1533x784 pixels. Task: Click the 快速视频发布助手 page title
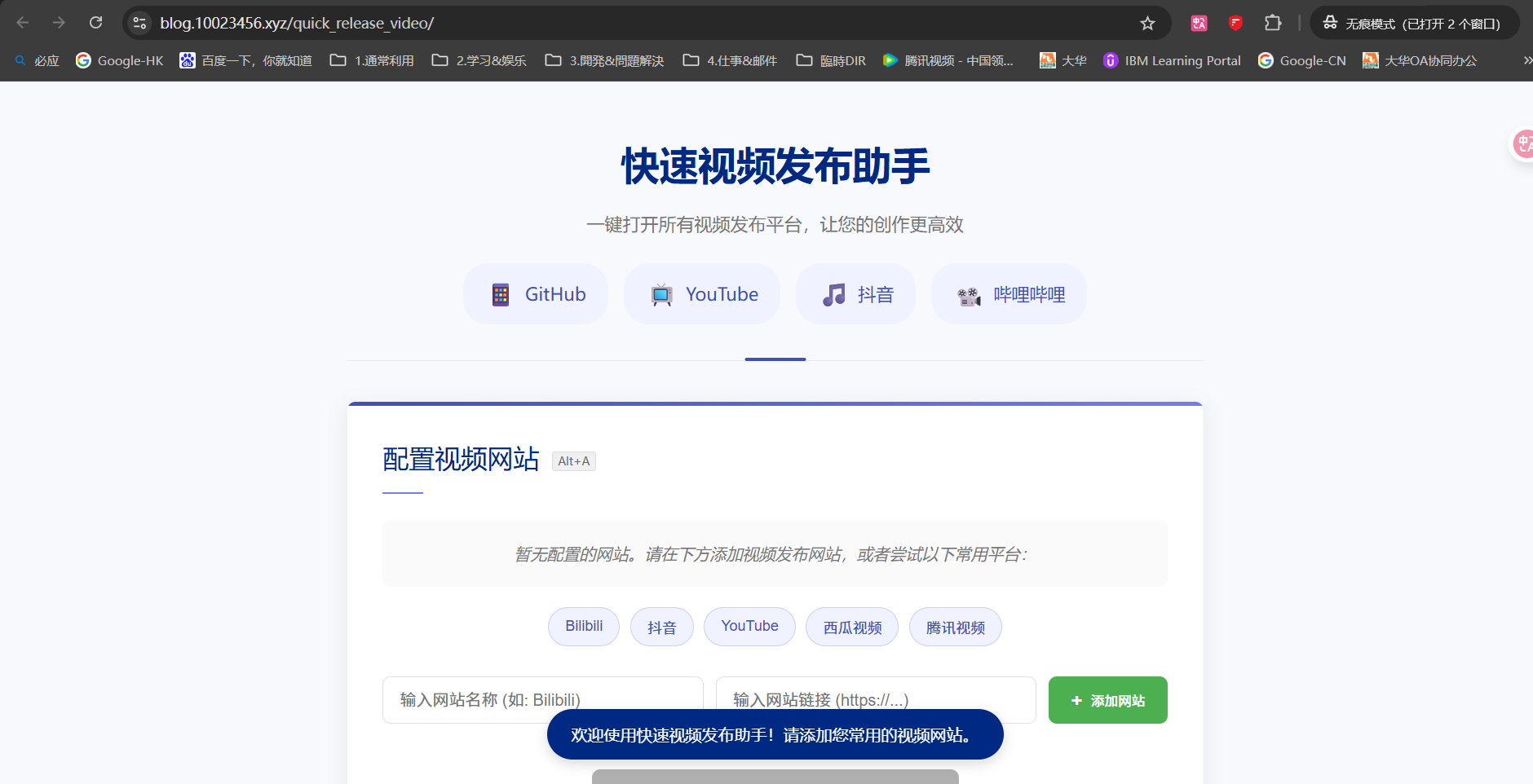coord(775,166)
